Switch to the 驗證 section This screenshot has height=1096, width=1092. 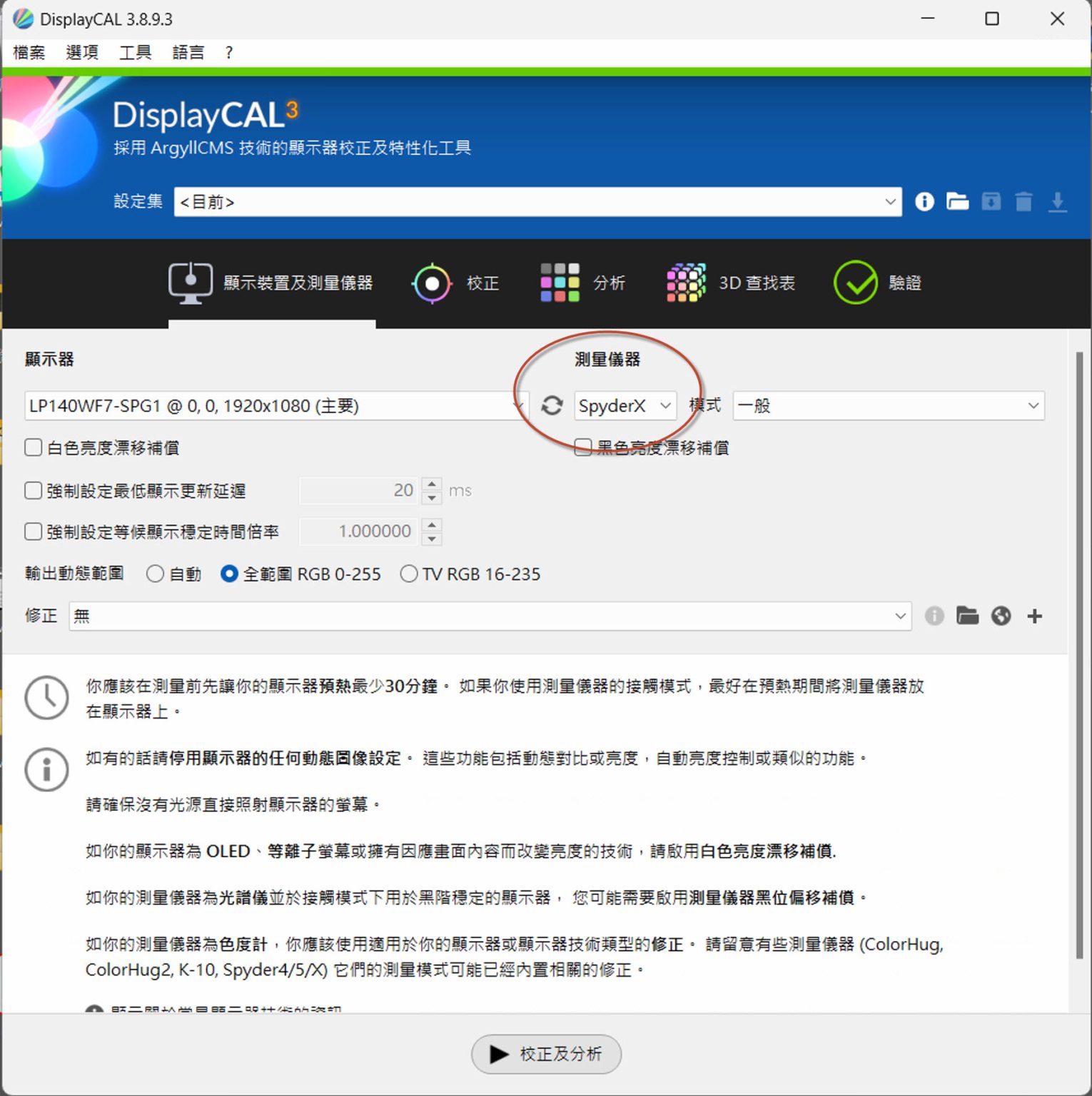point(879,283)
